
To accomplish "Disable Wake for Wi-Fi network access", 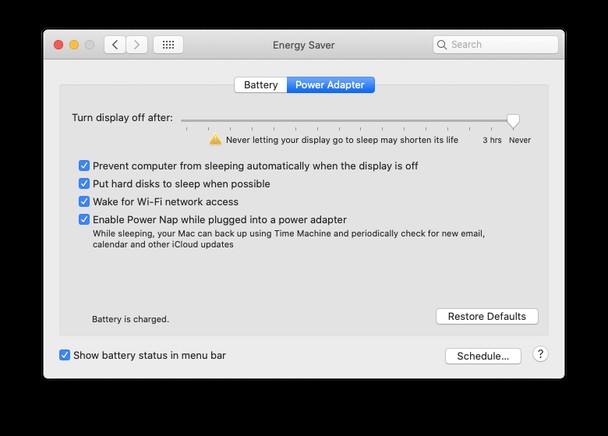I will coord(84,201).
